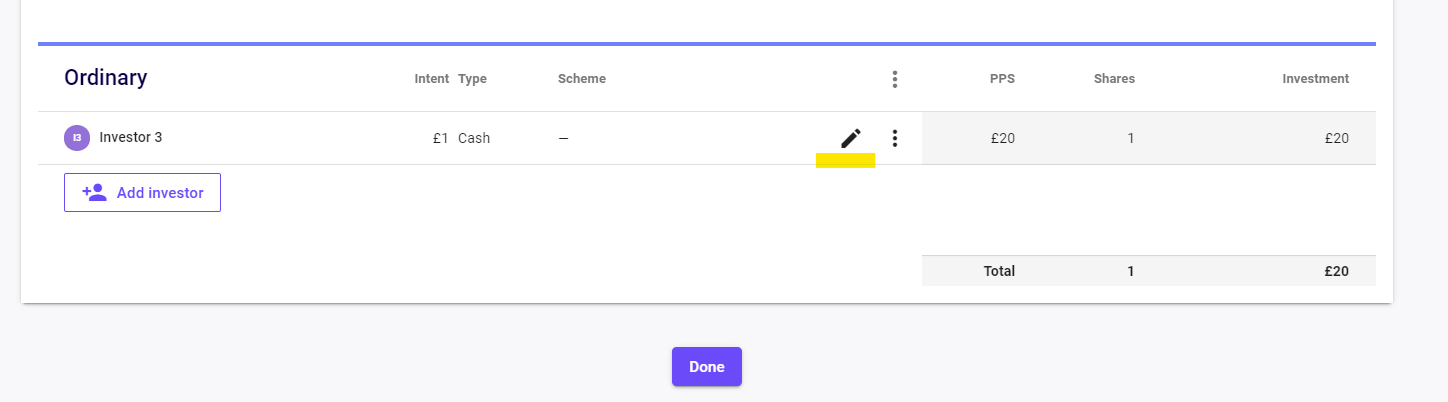Image resolution: width=1448 pixels, height=402 pixels.
Task: Click the Type column header
Action: pos(472,79)
